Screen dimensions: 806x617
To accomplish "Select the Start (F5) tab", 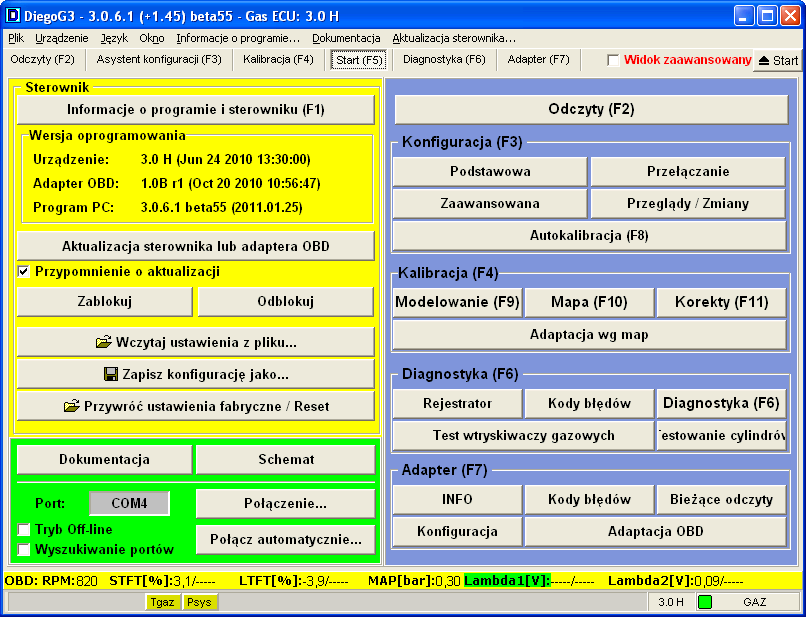I will click(x=359, y=60).
